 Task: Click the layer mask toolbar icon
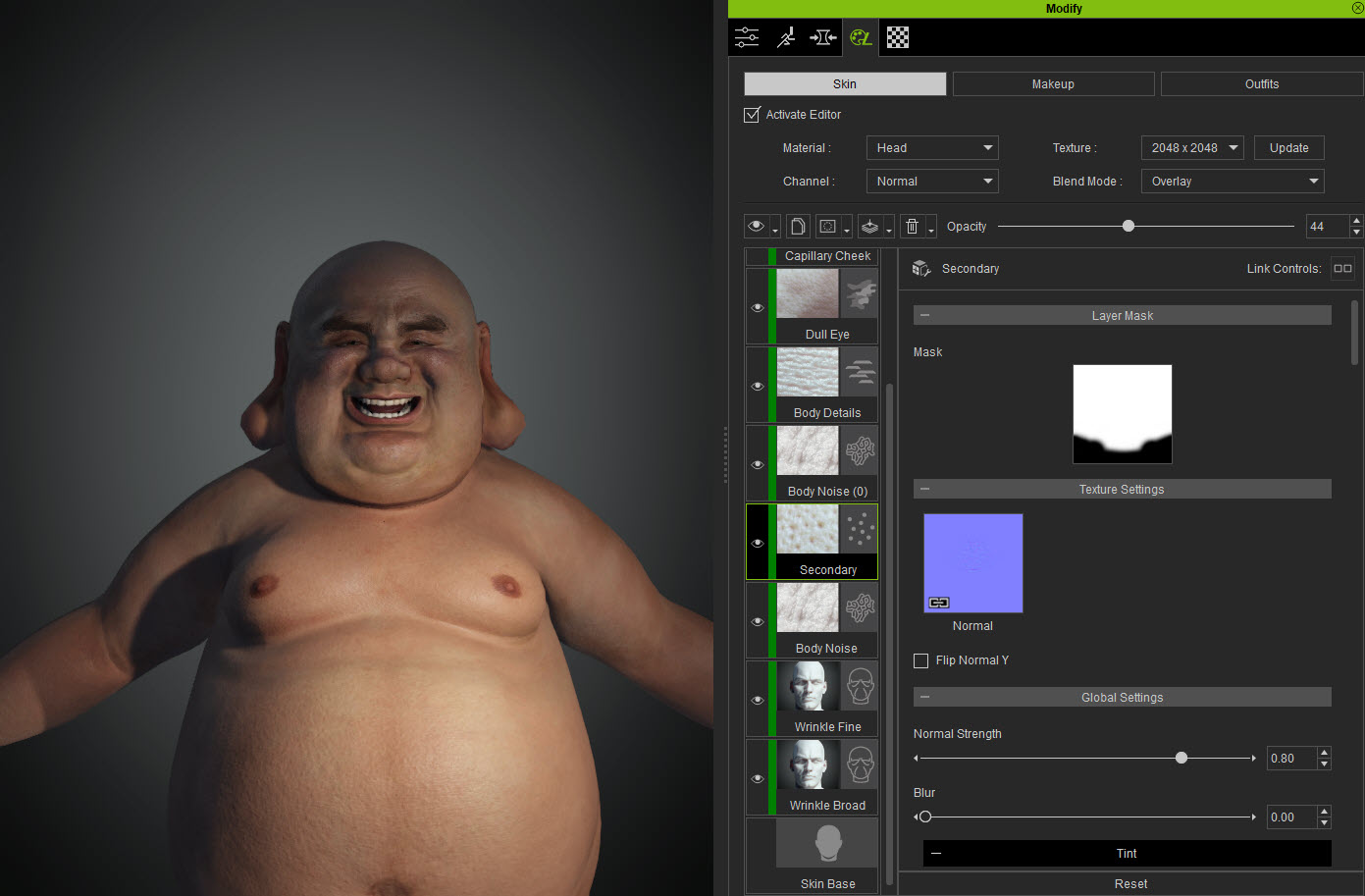(x=828, y=227)
